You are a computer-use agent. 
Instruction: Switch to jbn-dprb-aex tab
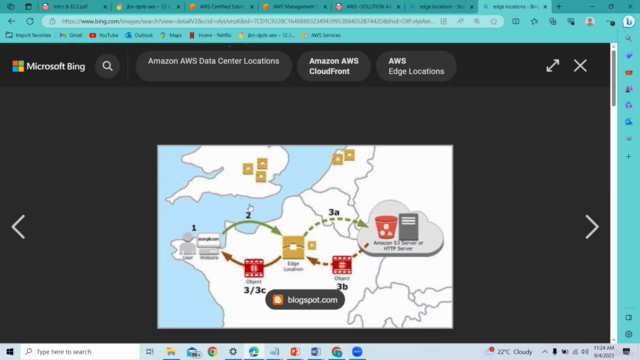click(x=147, y=7)
